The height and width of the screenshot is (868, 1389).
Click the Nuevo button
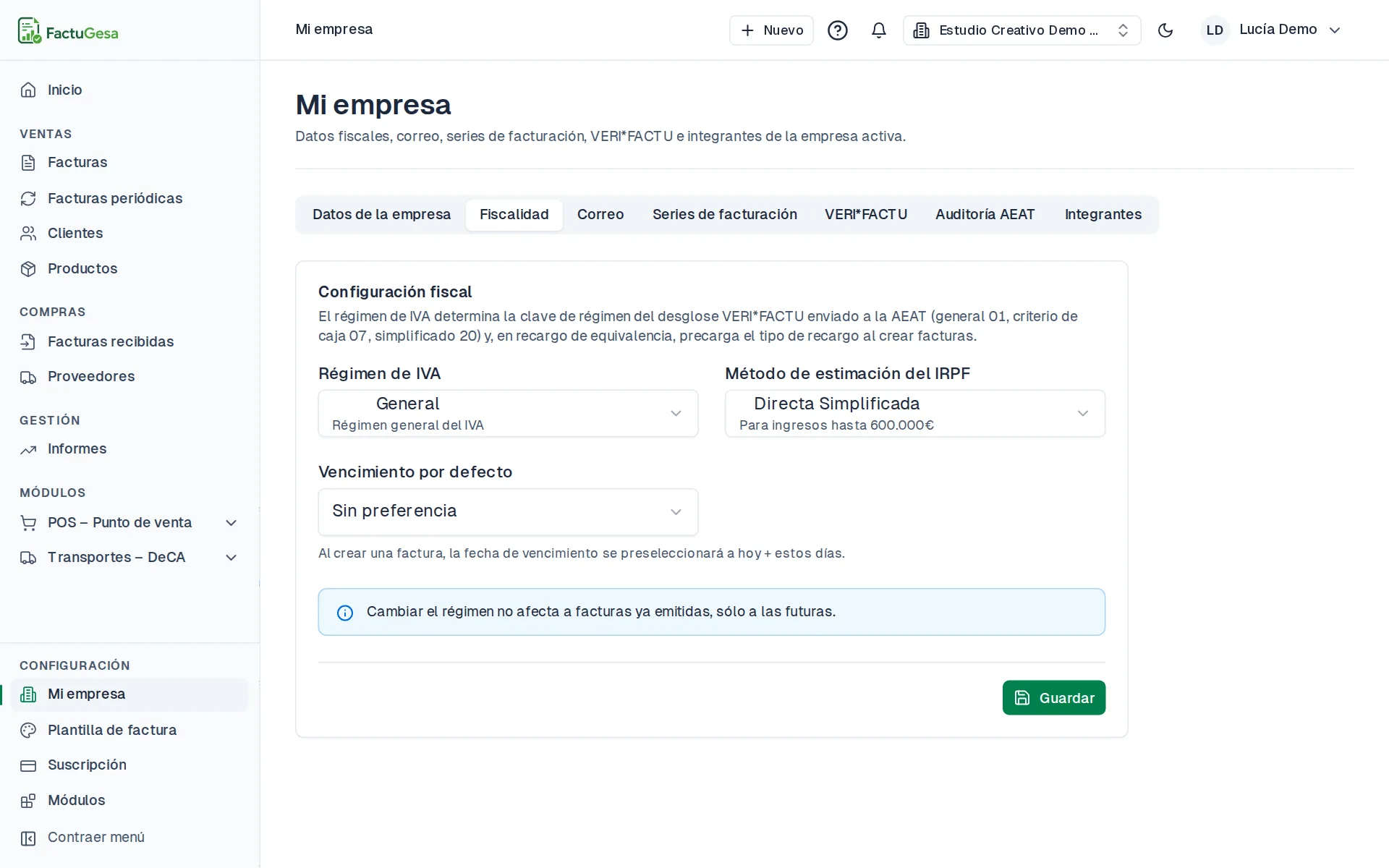771,30
